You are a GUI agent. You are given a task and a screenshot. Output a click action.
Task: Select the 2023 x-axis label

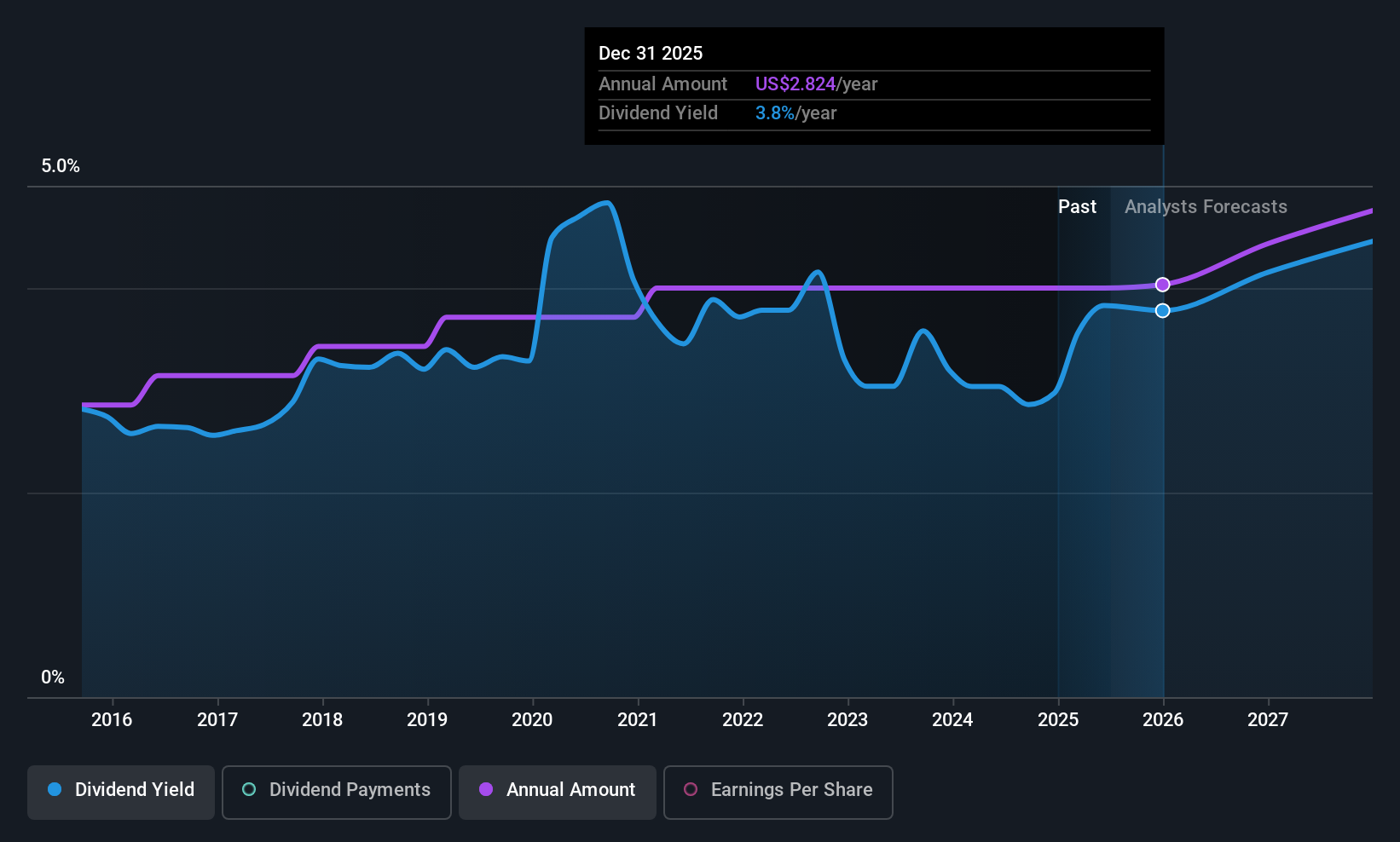[x=848, y=719]
